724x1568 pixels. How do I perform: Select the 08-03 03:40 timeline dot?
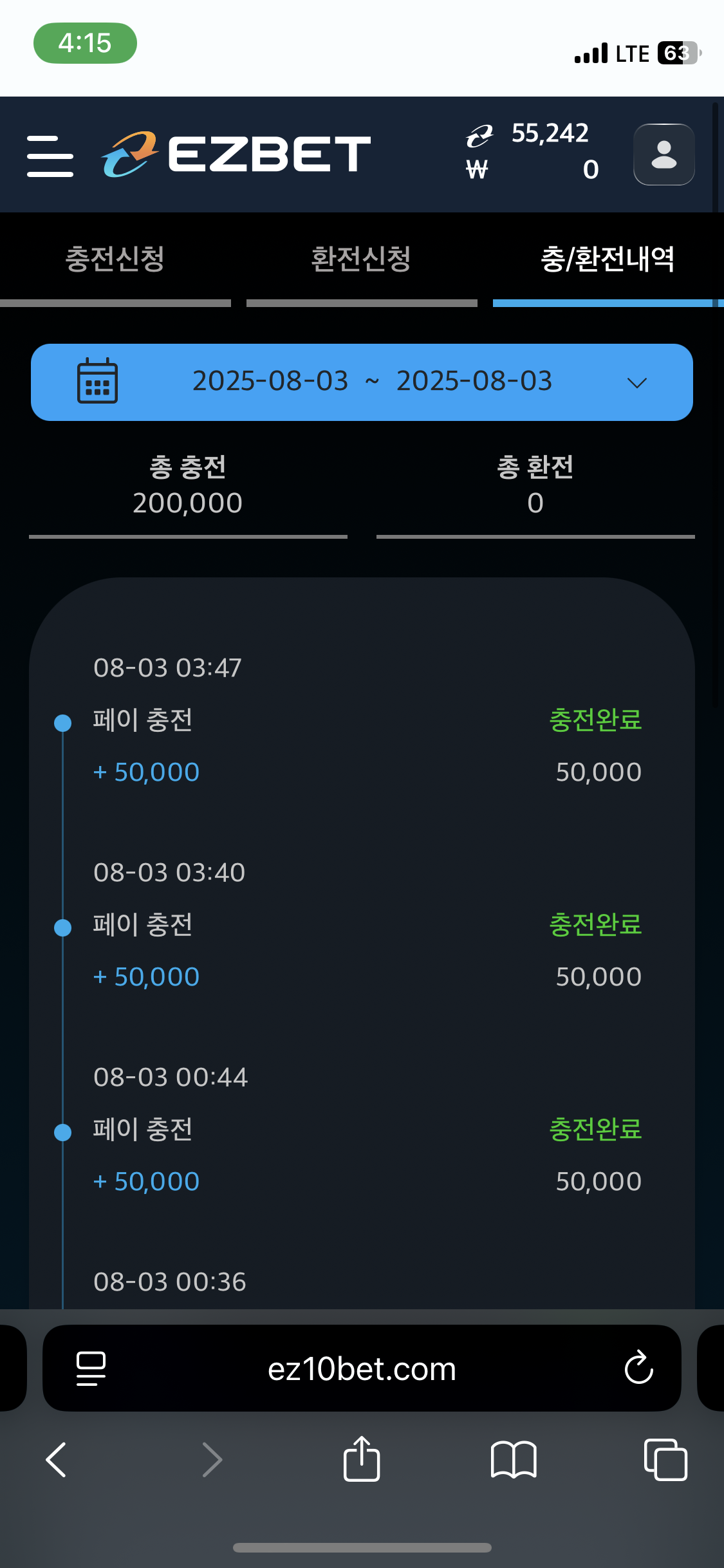coord(63,928)
